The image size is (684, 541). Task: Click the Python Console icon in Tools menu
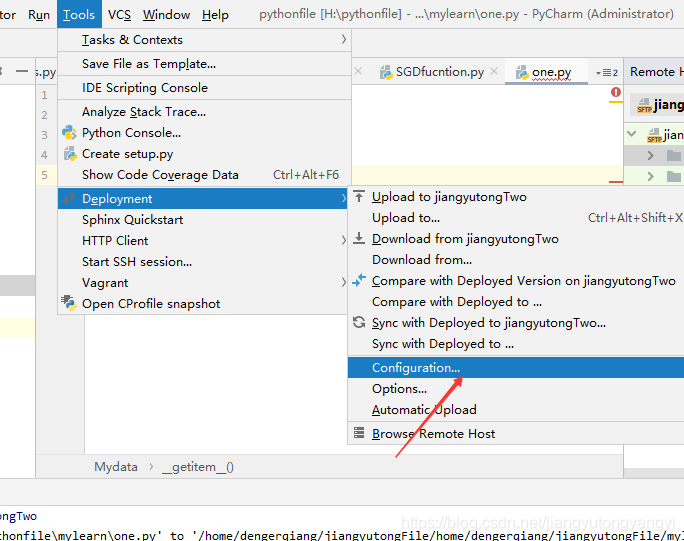tap(69, 133)
